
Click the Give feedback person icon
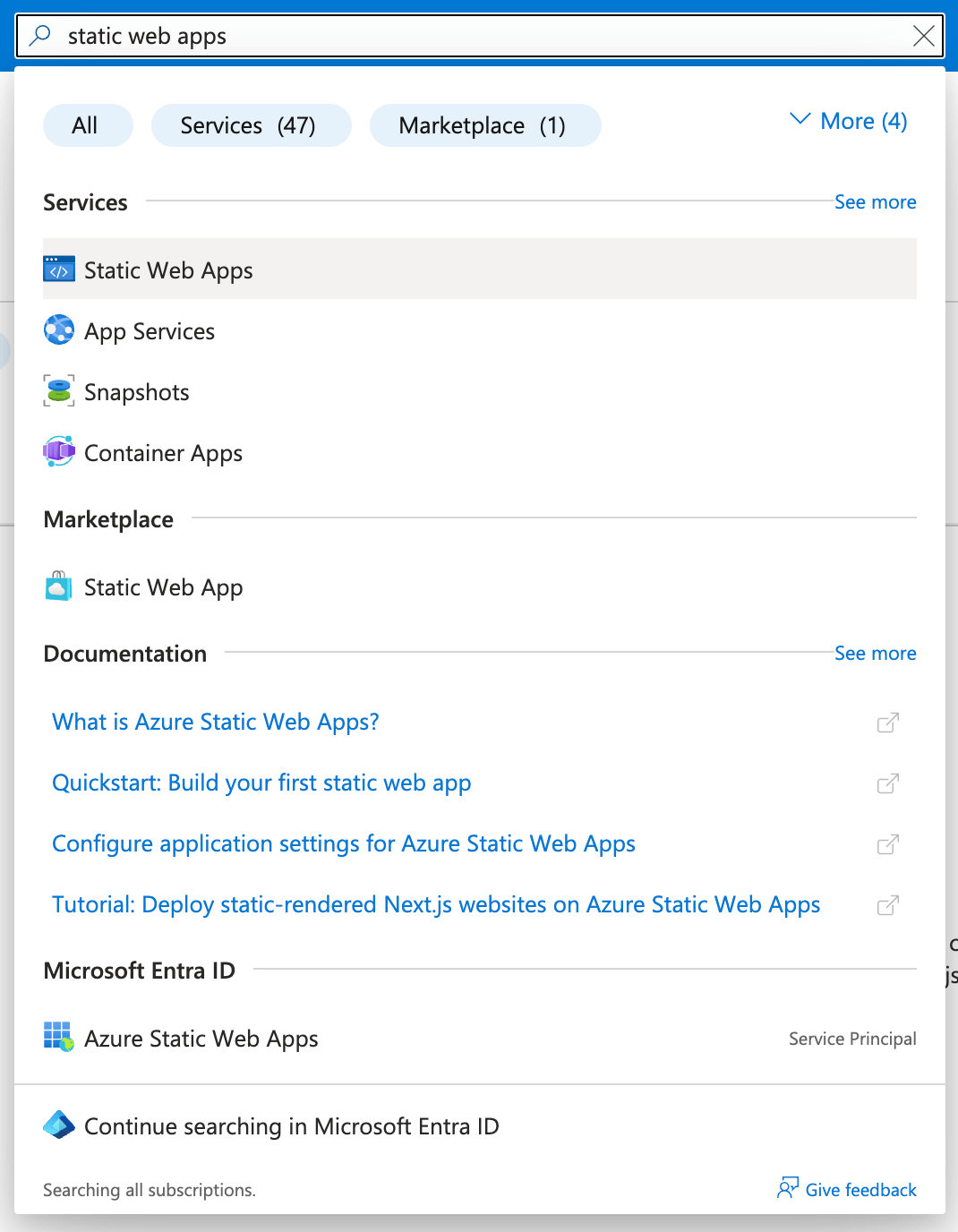[788, 1188]
